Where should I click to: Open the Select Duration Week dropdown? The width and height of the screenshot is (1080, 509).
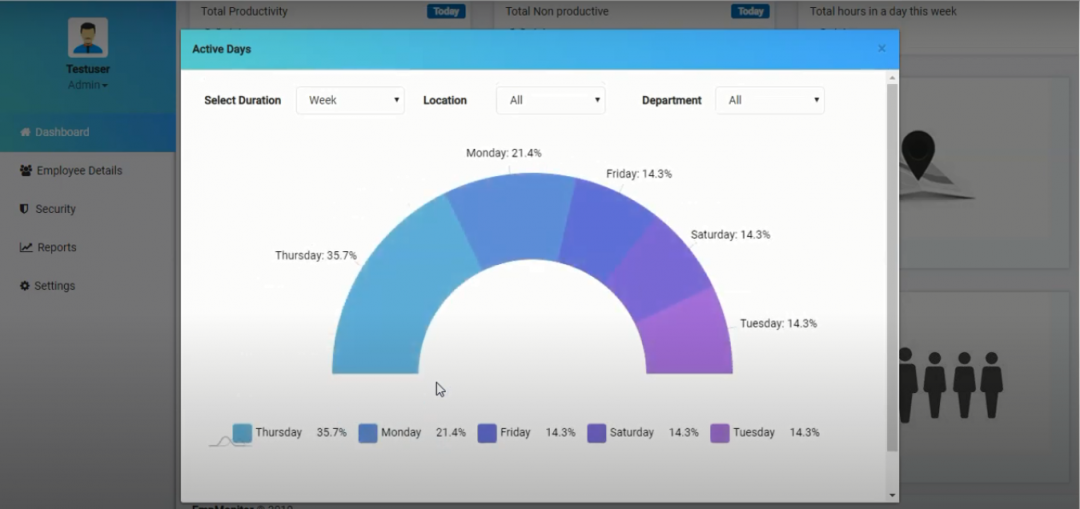click(350, 100)
